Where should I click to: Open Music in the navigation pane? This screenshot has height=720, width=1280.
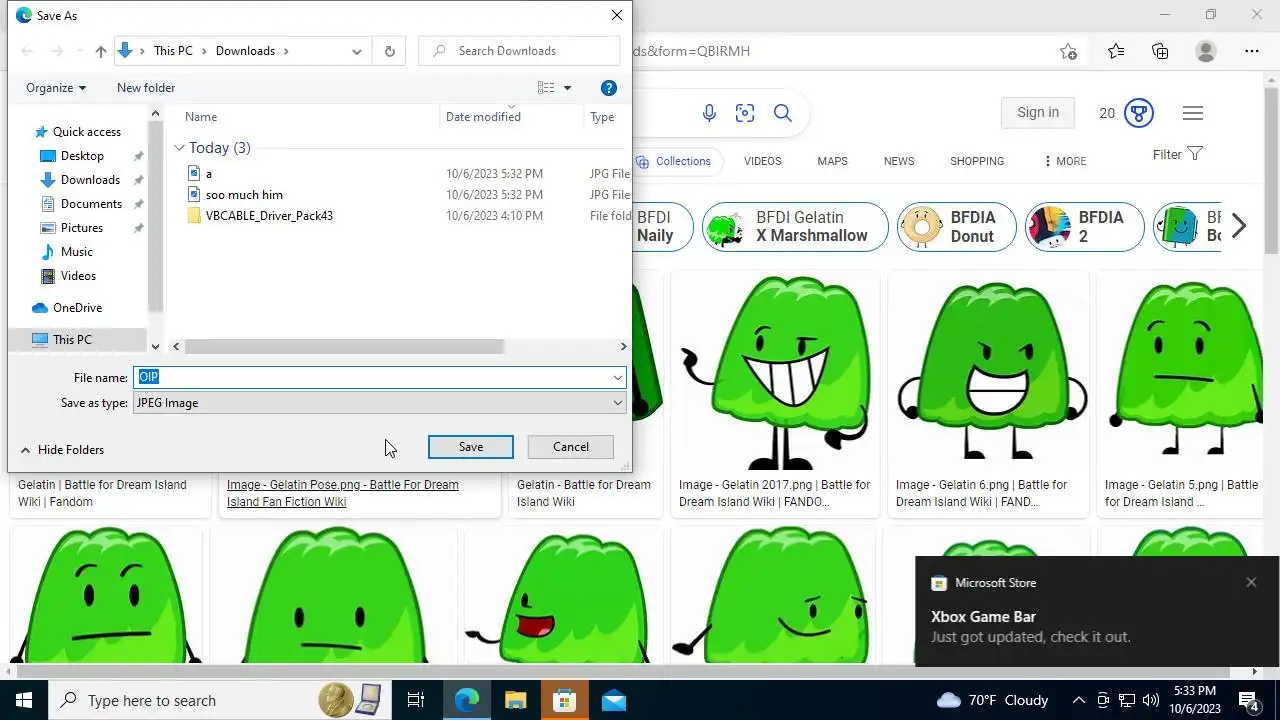76,252
